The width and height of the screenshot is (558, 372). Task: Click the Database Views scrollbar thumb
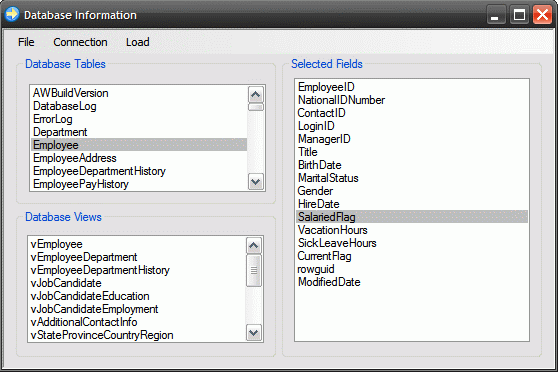[x=254, y=271]
